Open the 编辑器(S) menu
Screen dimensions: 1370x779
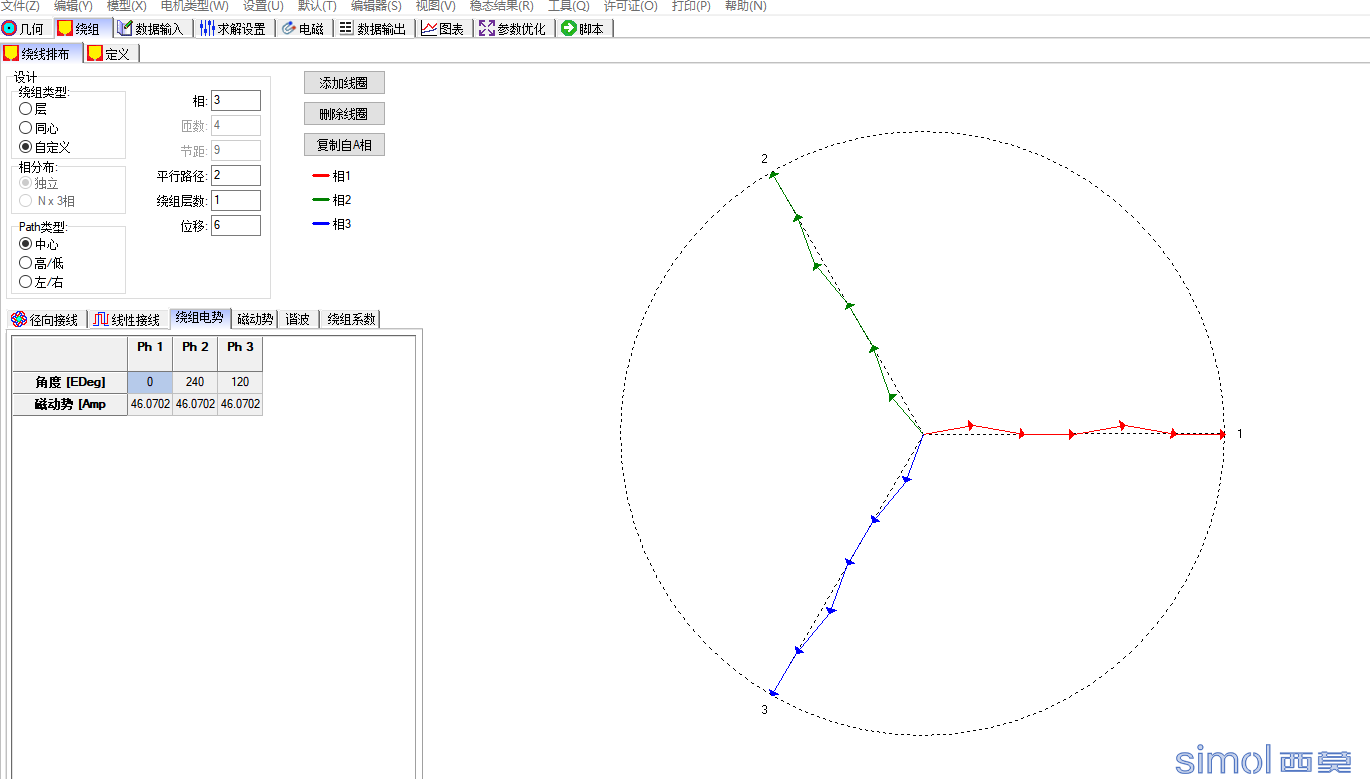[376, 6]
